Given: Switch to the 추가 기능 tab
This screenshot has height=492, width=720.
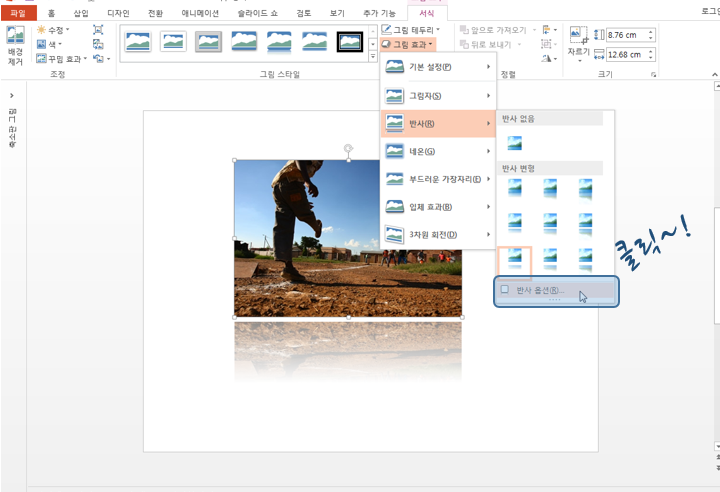Looking at the screenshot, I should click(379, 13).
